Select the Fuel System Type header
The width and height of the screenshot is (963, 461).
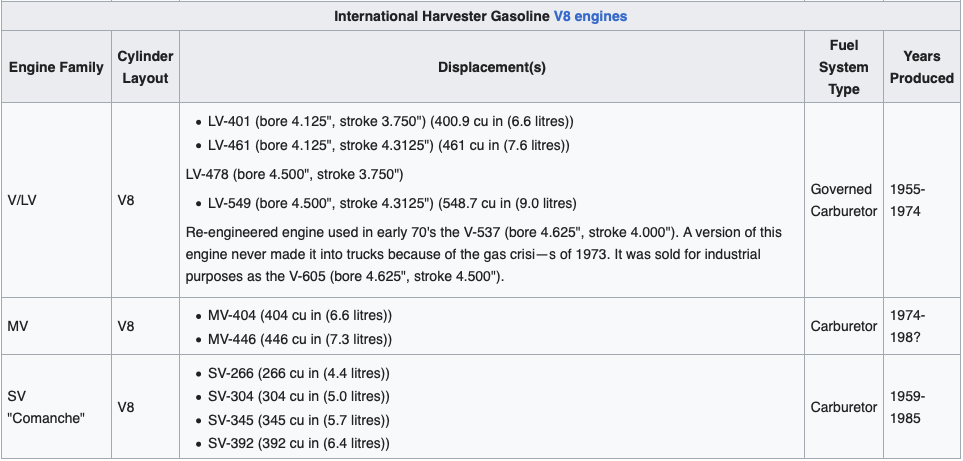pyautogui.click(x=844, y=67)
